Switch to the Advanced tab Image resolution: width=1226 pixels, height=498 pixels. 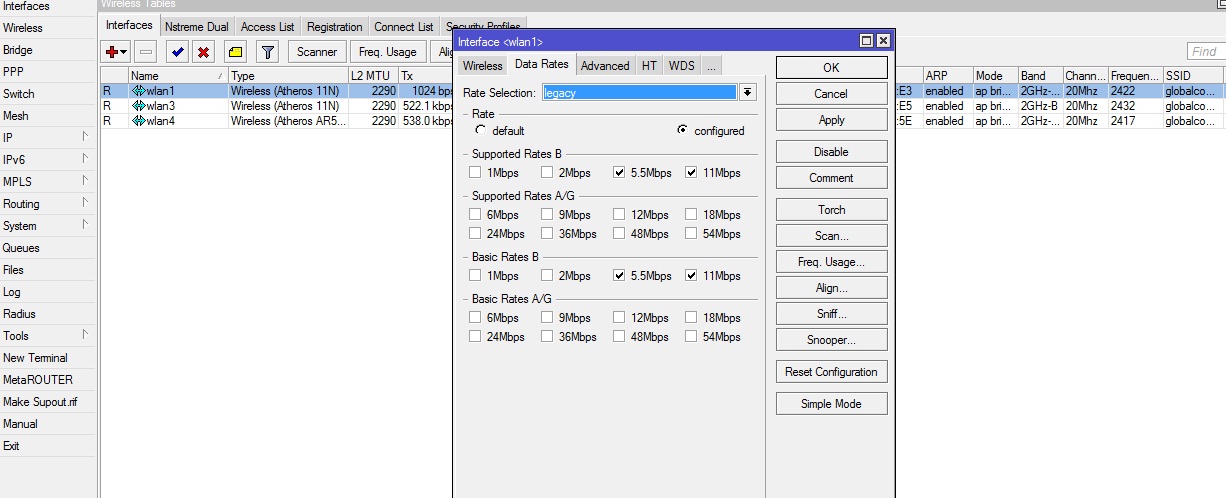[605, 65]
